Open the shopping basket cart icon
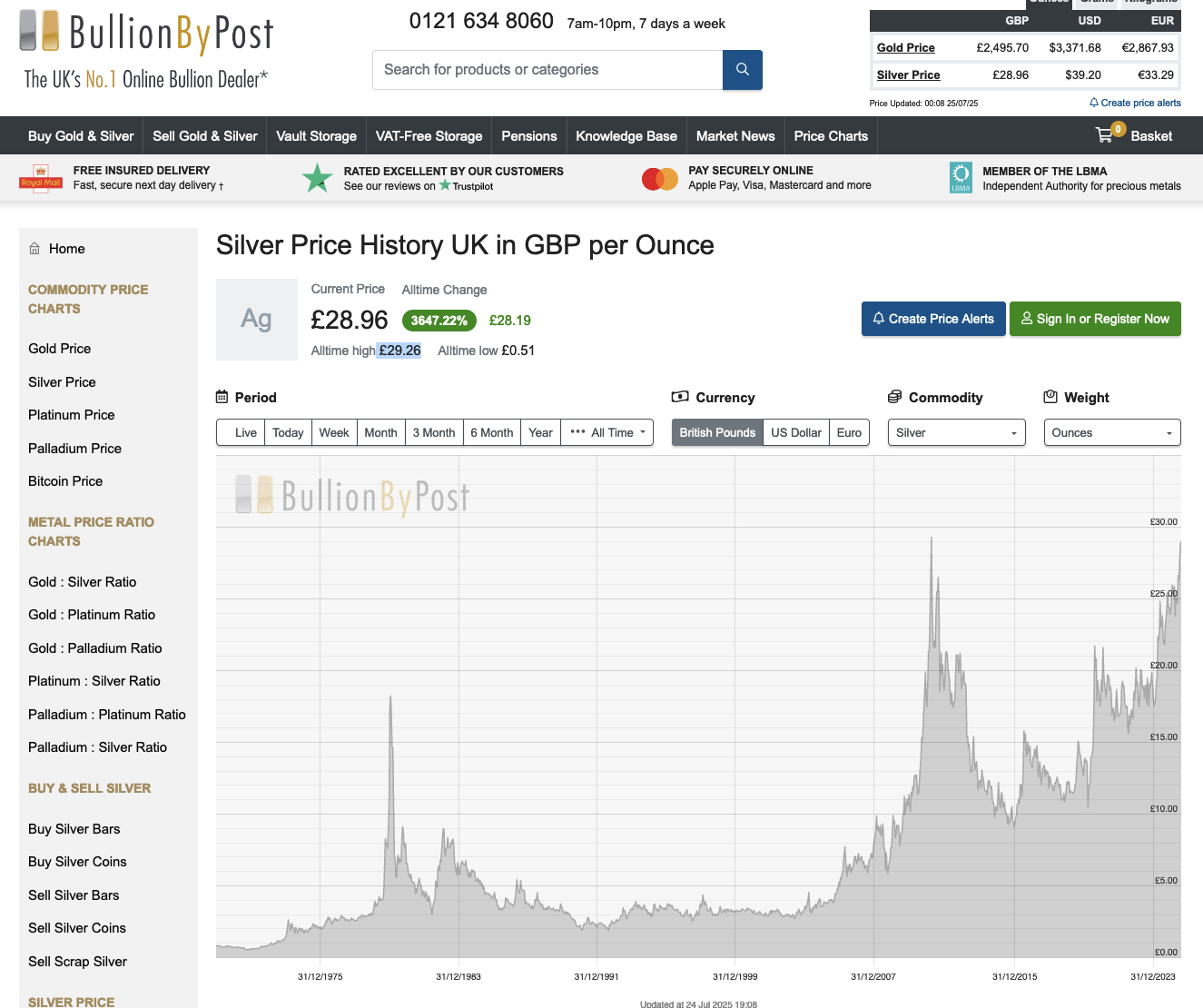 pos(1104,135)
